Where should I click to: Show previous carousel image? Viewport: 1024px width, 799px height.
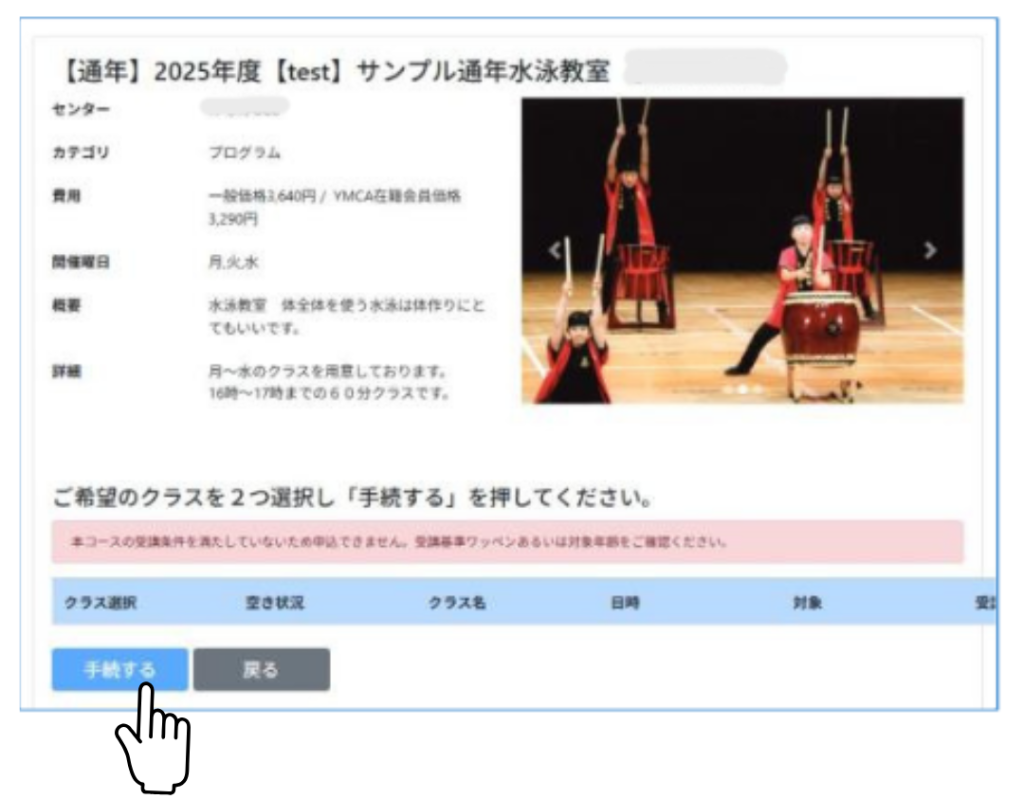555,250
